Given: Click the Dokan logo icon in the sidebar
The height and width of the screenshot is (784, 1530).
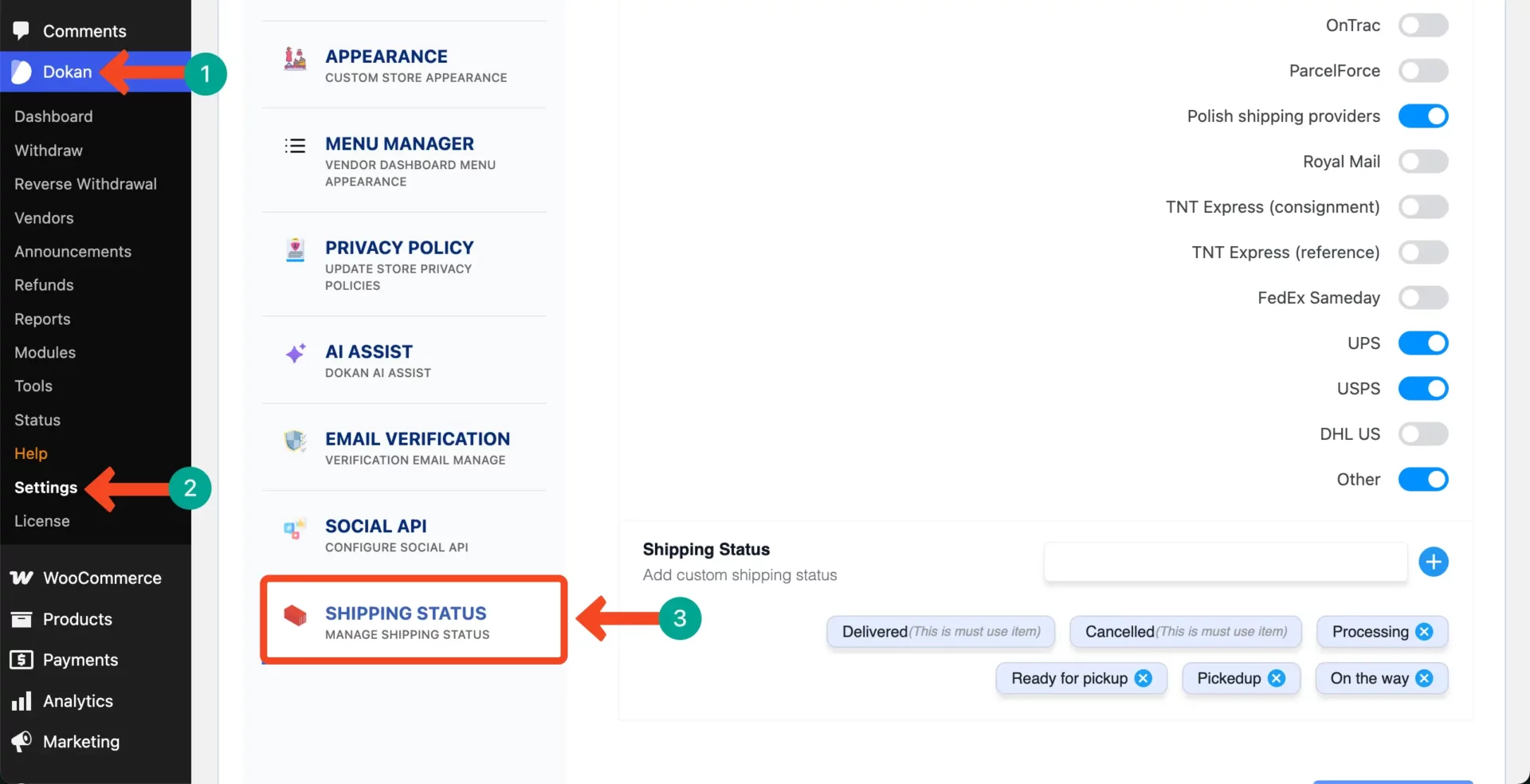Looking at the screenshot, I should pyautogui.click(x=22, y=72).
